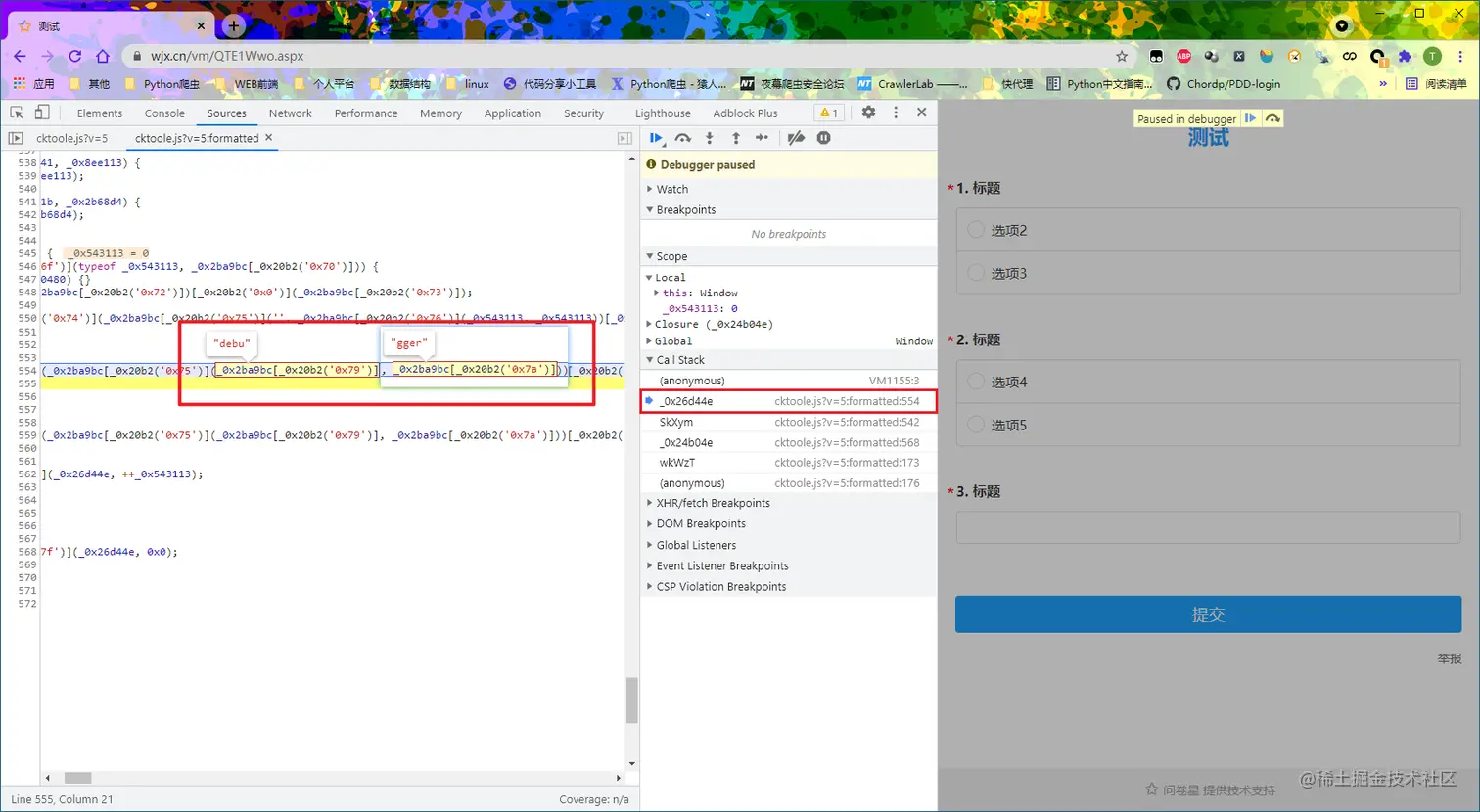Open the cktoole.js?v=5 file tab
Viewport: 1480px width, 812px height.
71,138
